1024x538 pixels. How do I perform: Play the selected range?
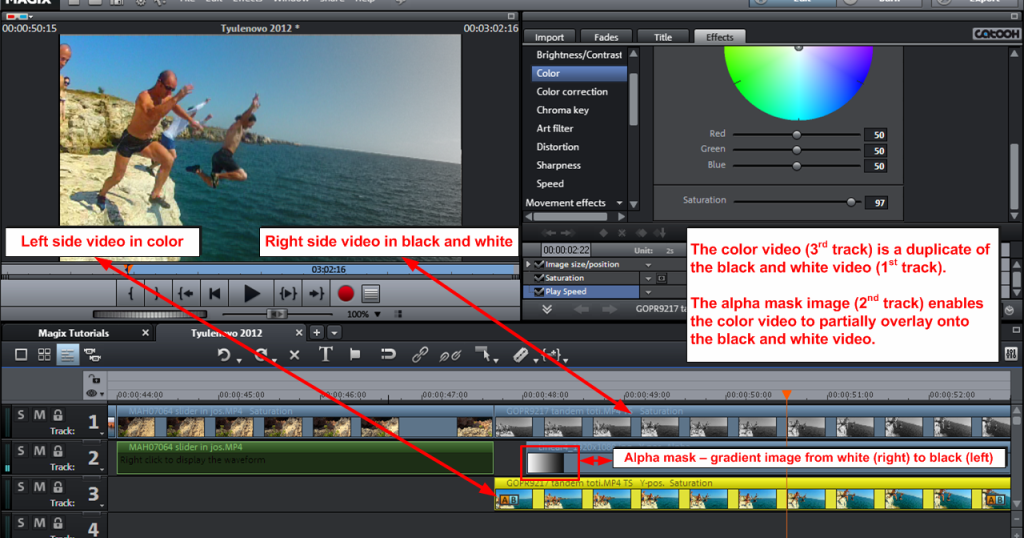[x=288, y=294]
